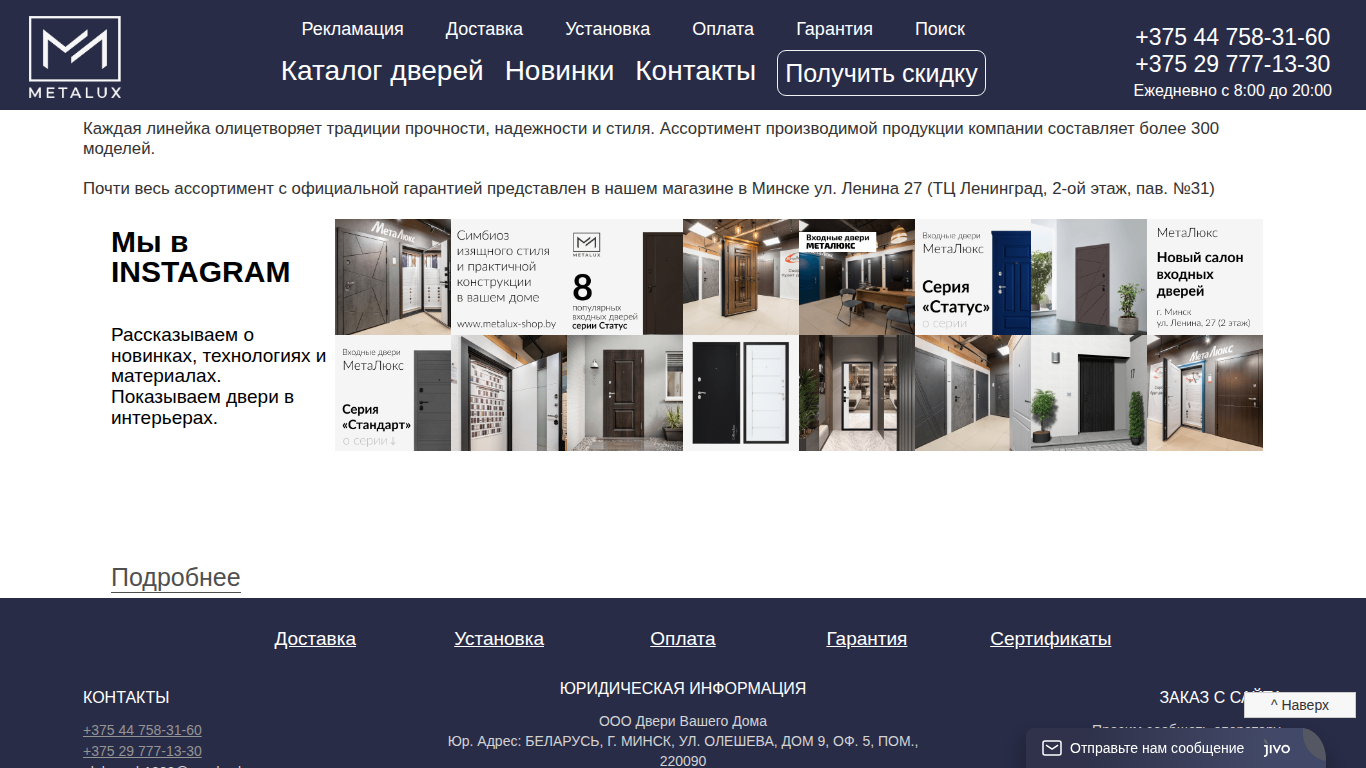The width and height of the screenshot is (1366, 768).
Task: Open Гарантия in the header menu
Action: (x=834, y=29)
